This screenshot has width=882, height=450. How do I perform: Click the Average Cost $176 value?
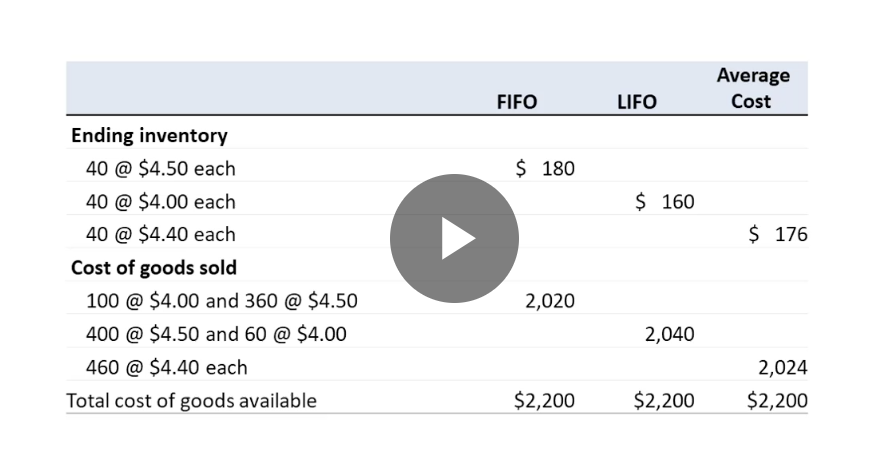778,235
